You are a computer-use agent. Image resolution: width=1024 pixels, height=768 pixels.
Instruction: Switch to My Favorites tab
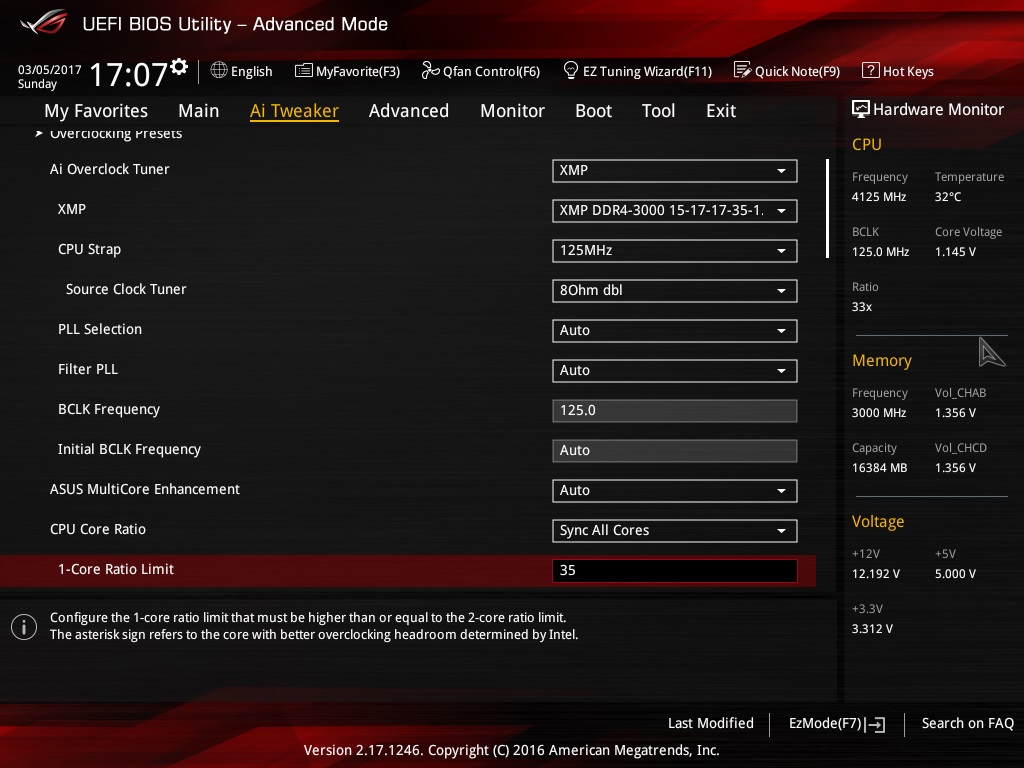96,111
